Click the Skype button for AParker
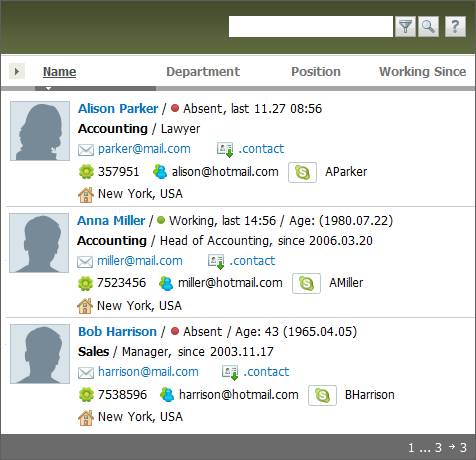 [x=302, y=172]
